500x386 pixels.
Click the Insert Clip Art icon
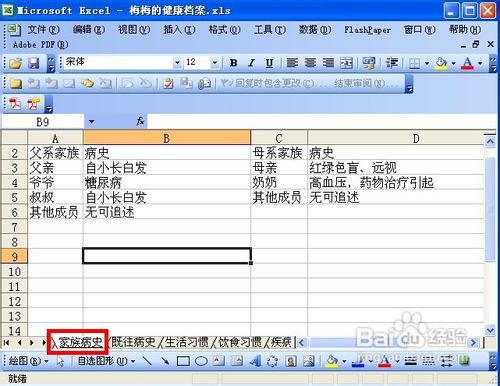tap(291, 361)
